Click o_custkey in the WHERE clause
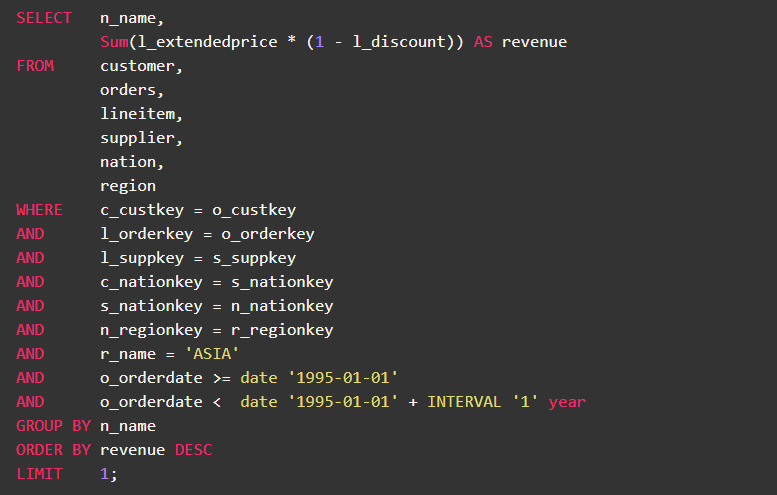Image resolution: width=777 pixels, height=495 pixels. pos(254,210)
